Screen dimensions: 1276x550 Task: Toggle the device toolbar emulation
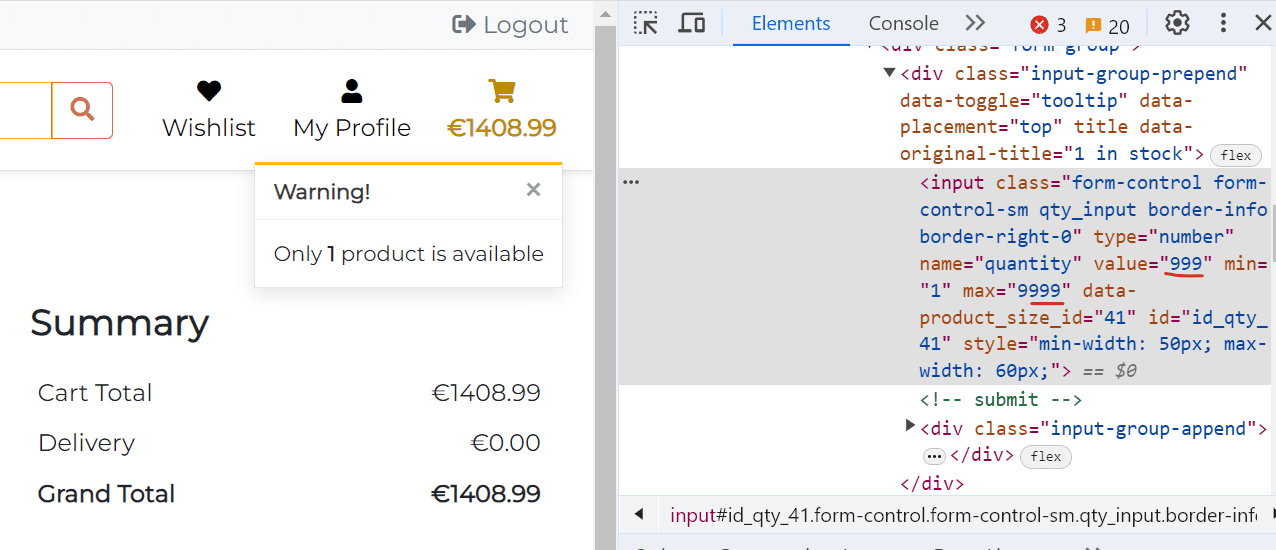[692, 23]
